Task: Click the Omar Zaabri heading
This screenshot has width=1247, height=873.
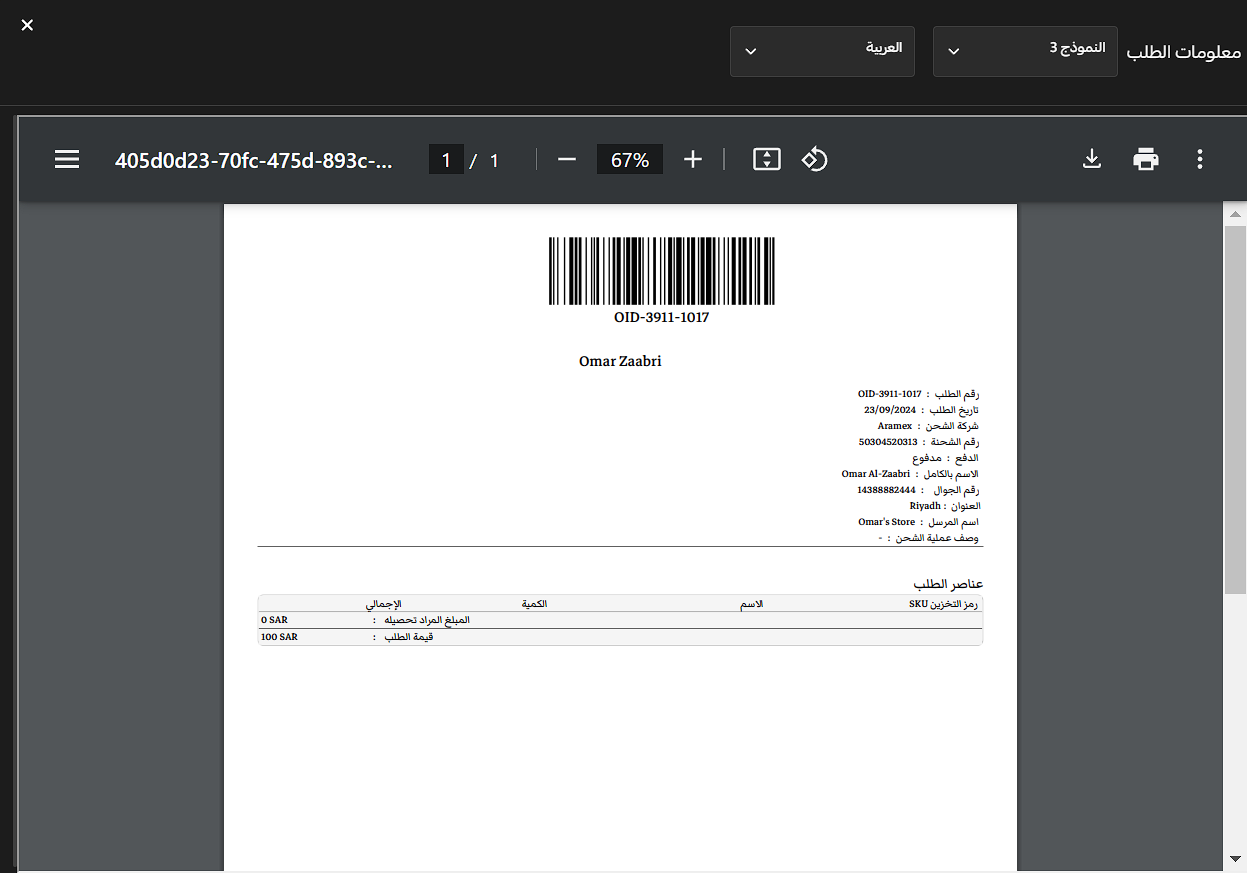Action: coord(620,361)
